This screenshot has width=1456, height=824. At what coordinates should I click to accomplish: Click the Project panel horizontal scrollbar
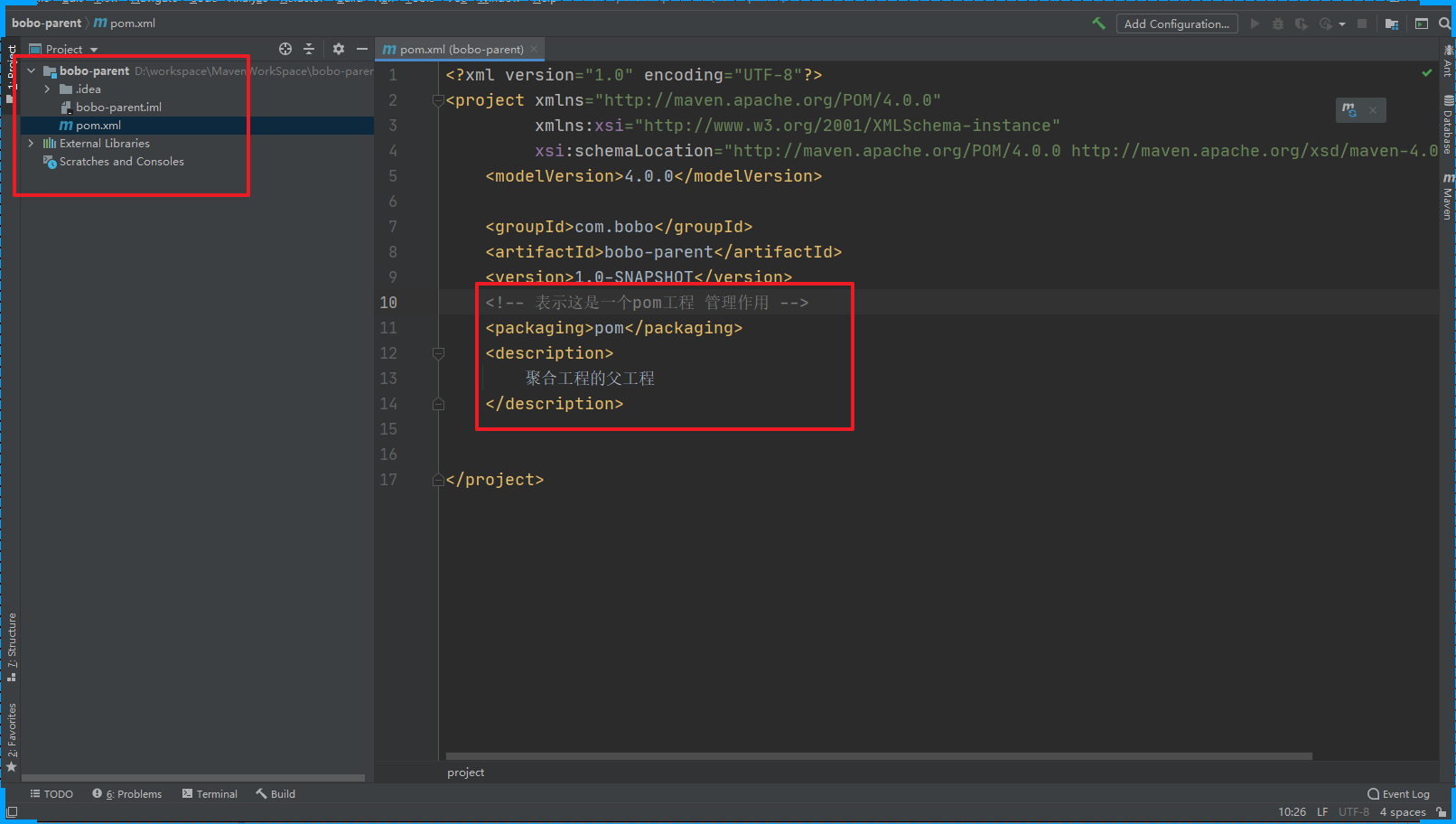[x=193, y=777]
